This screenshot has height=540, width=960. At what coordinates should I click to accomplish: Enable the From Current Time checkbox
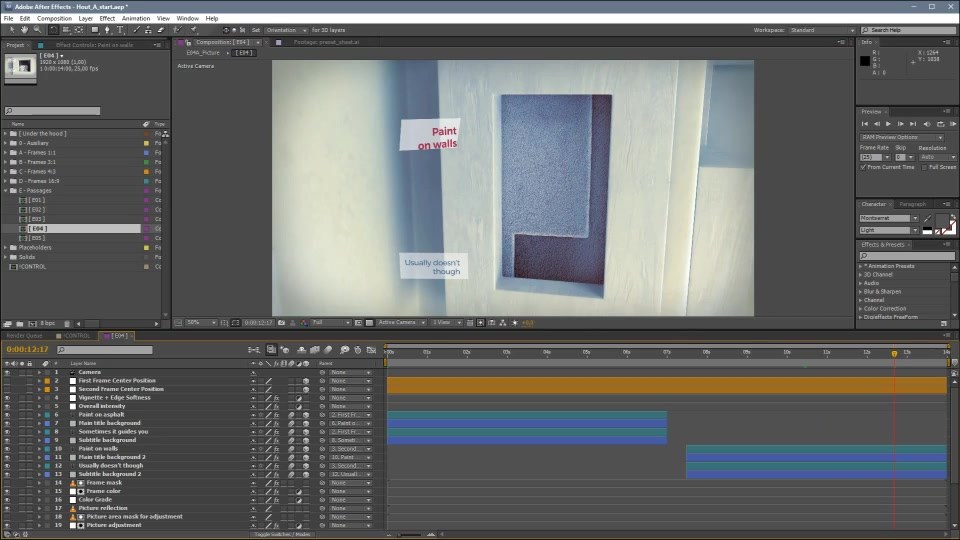click(x=863, y=167)
